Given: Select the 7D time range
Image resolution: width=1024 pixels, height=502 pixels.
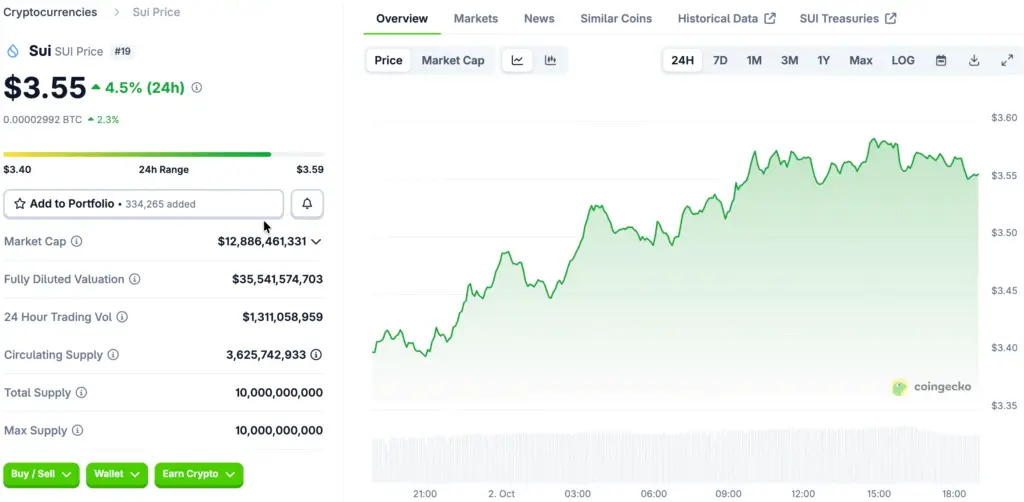Looking at the screenshot, I should (x=720, y=60).
